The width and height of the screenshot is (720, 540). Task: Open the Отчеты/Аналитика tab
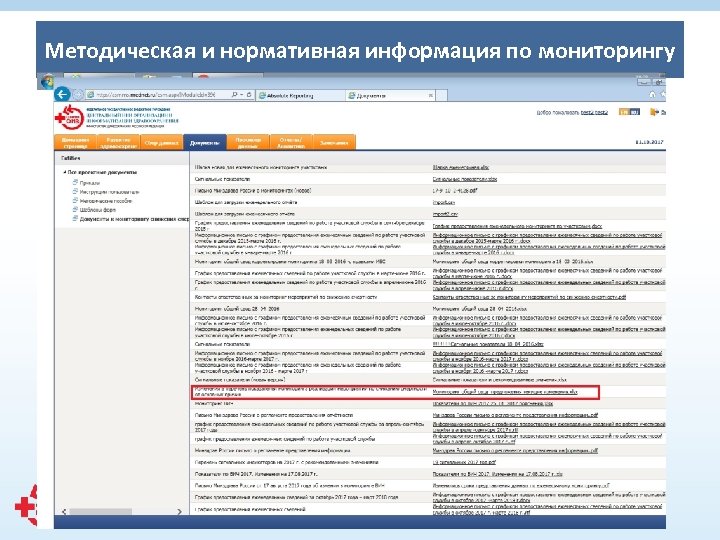coord(291,142)
